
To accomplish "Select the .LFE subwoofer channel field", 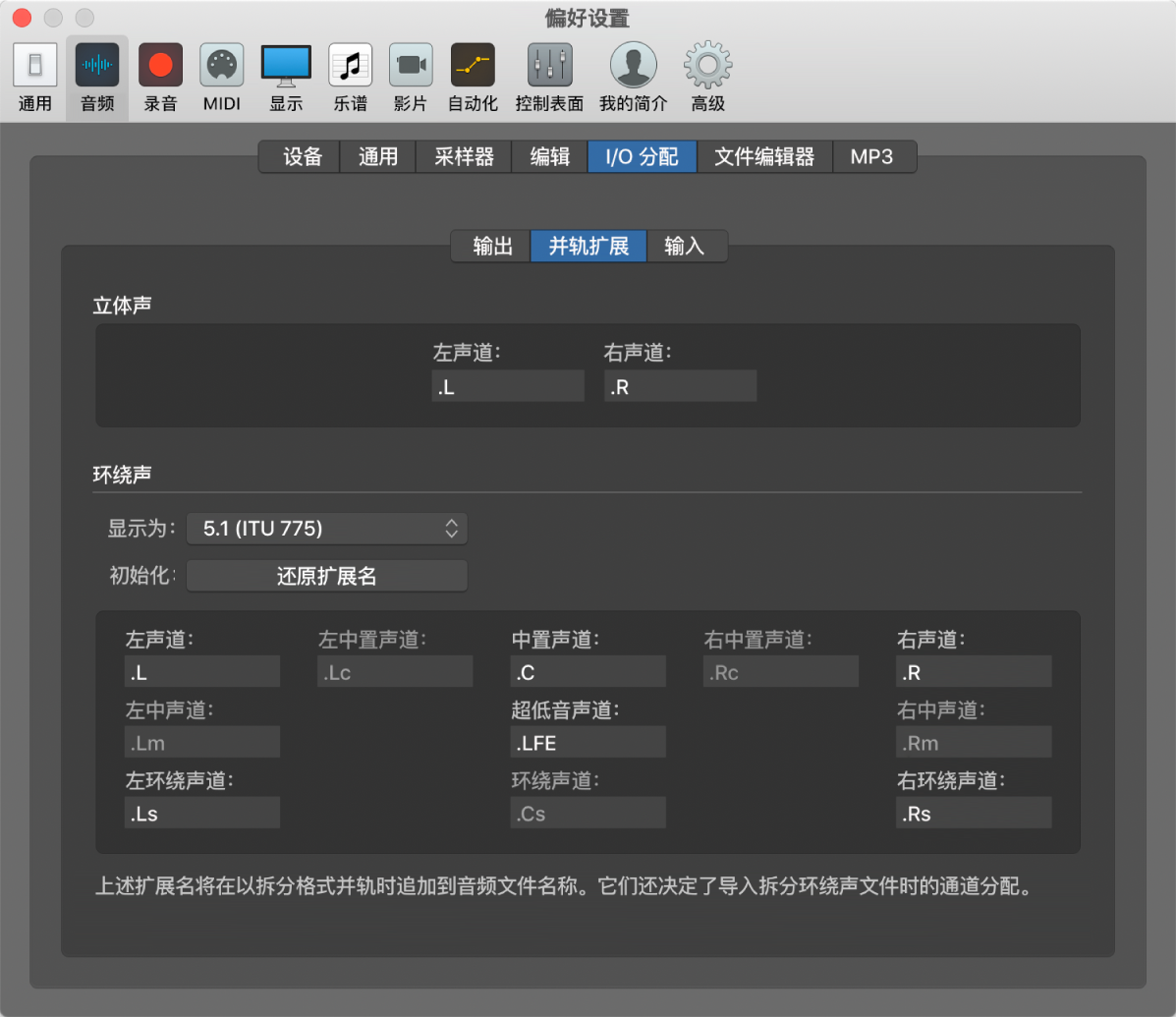I will tap(588, 742).
